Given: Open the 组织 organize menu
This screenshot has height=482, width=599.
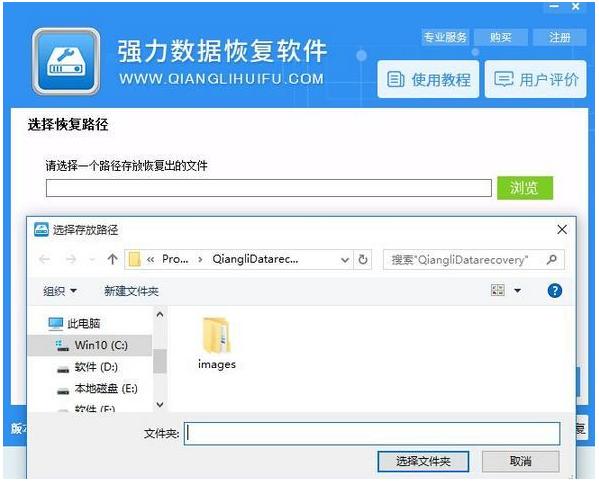Looking at the screenshot, I should click(60, 291).
